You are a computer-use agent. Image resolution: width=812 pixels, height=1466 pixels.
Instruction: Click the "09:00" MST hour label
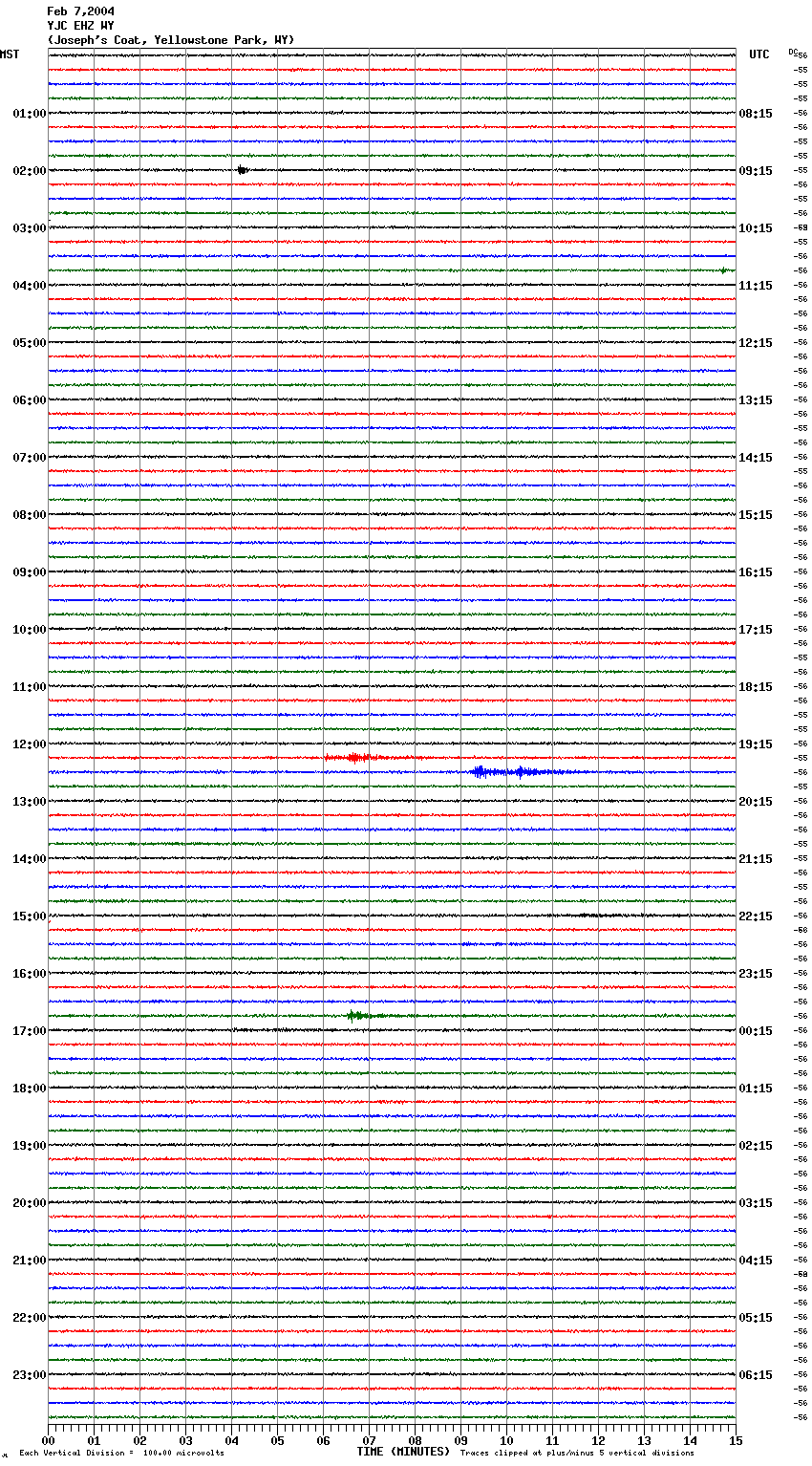coord(30,572)
